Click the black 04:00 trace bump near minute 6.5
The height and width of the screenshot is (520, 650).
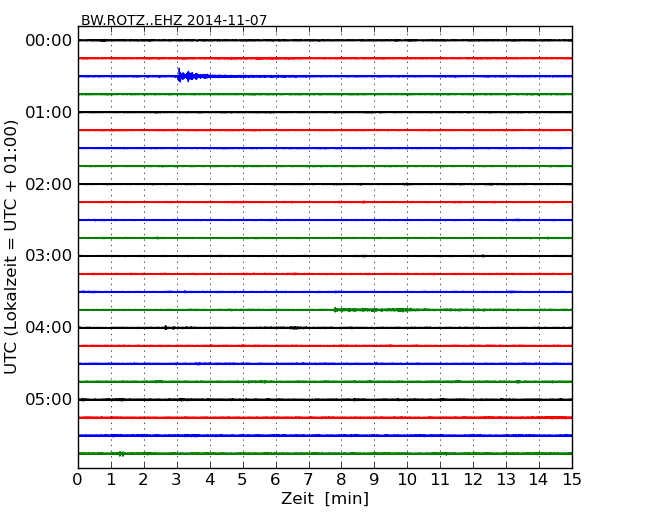pos(294,328)
